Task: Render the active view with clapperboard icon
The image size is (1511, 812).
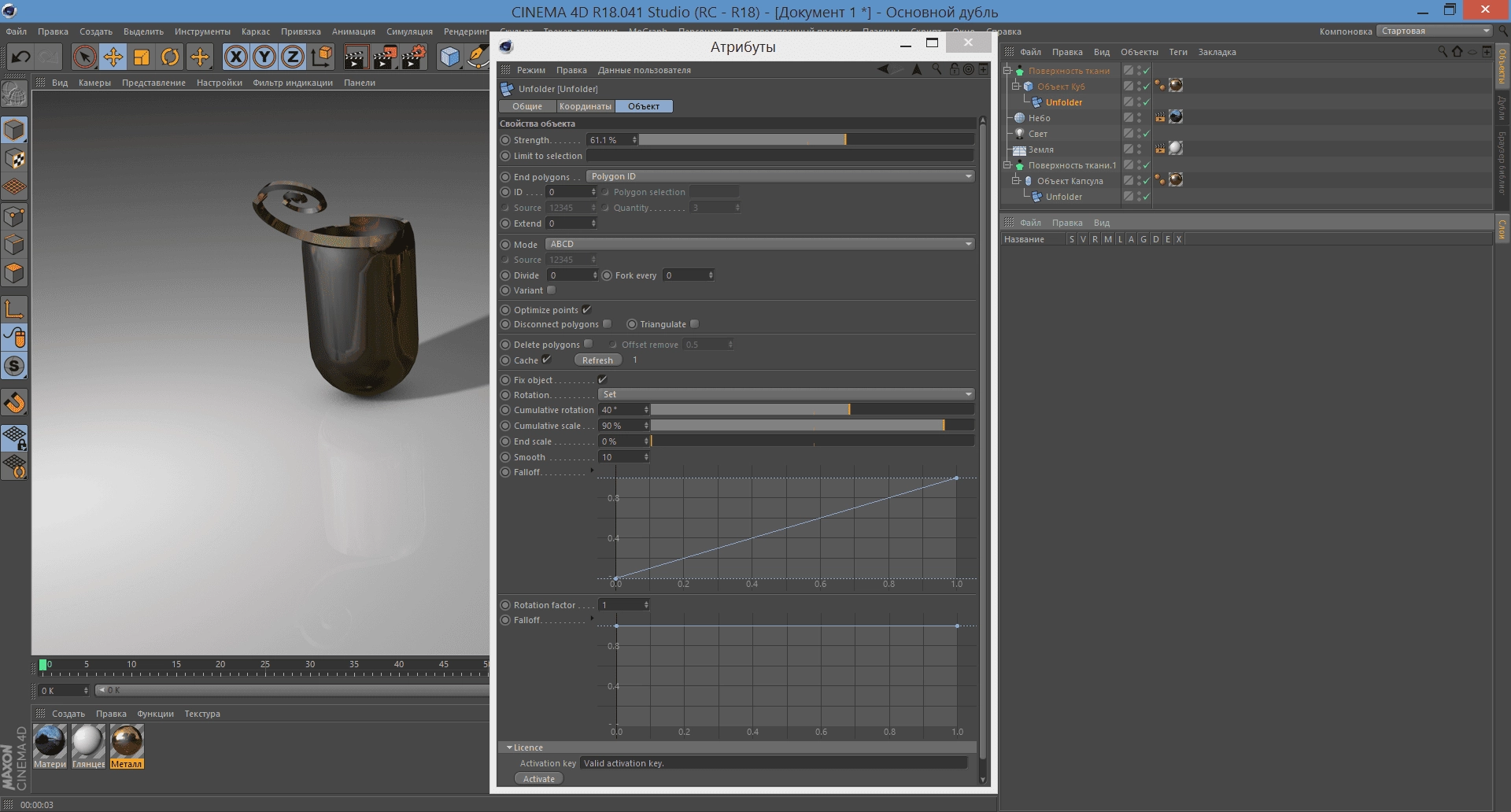Action: [x=356, y=57]
